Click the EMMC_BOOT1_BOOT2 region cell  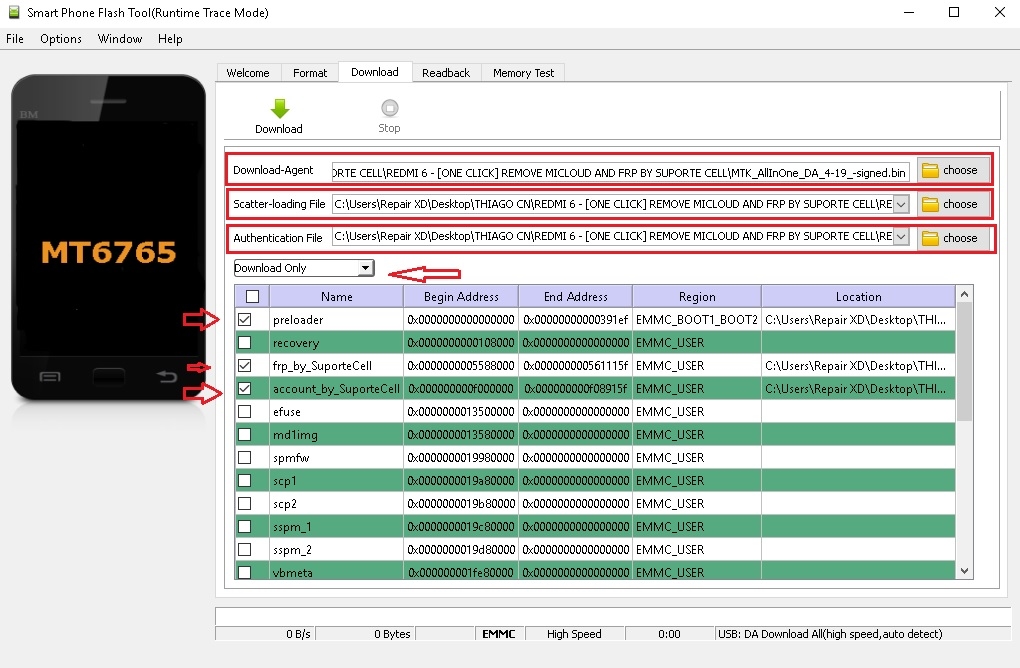coord(697,319)
